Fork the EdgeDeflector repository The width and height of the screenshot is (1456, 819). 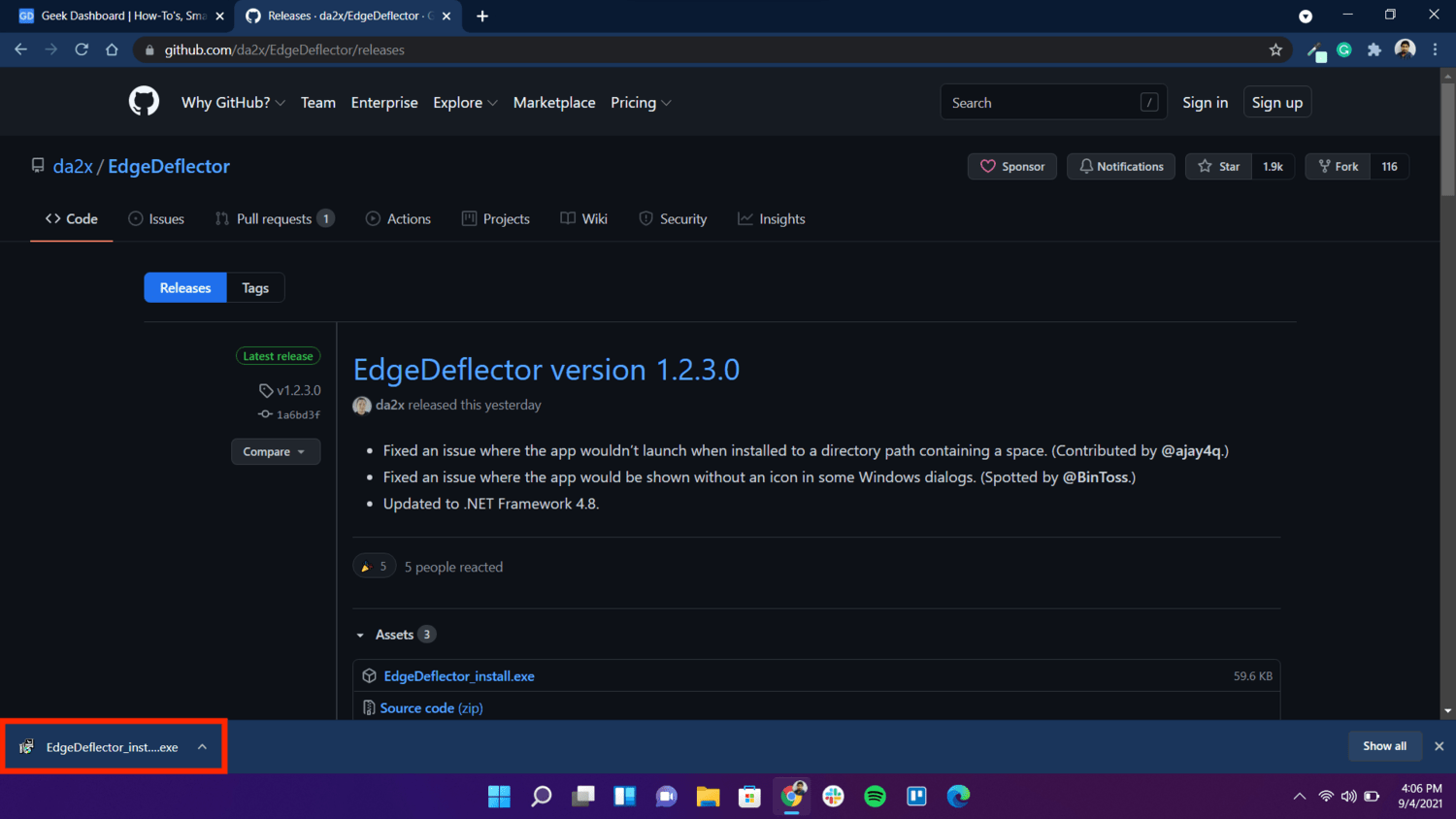tap(1338, 166)
